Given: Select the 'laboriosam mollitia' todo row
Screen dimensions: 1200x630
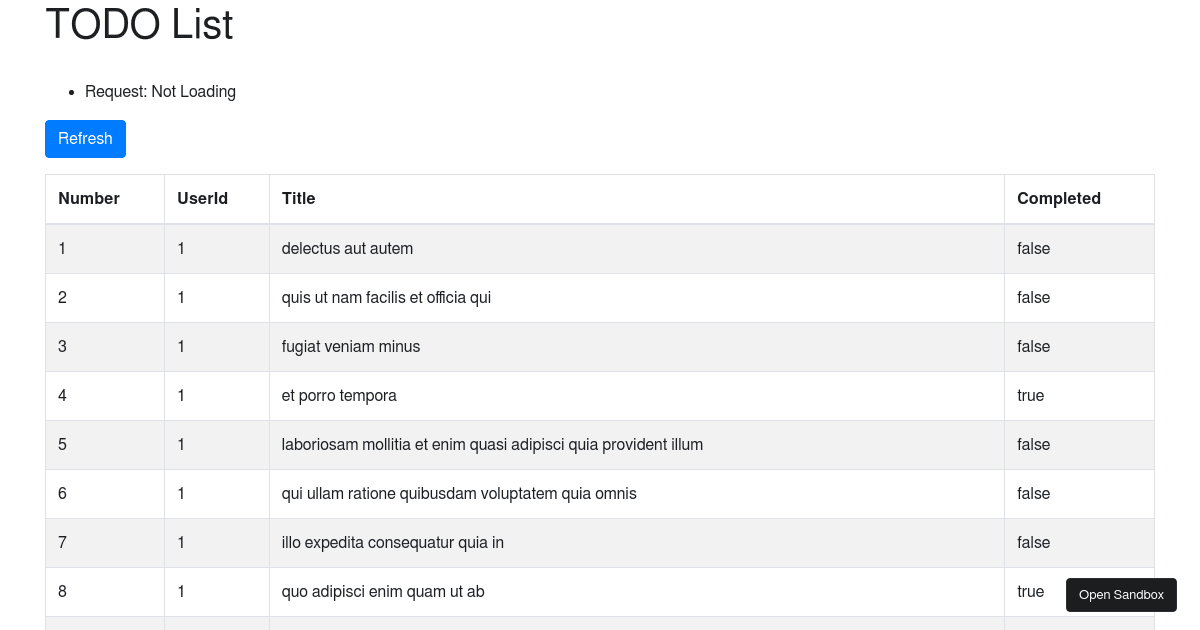Looking at the screenshot, I should 492,444.
